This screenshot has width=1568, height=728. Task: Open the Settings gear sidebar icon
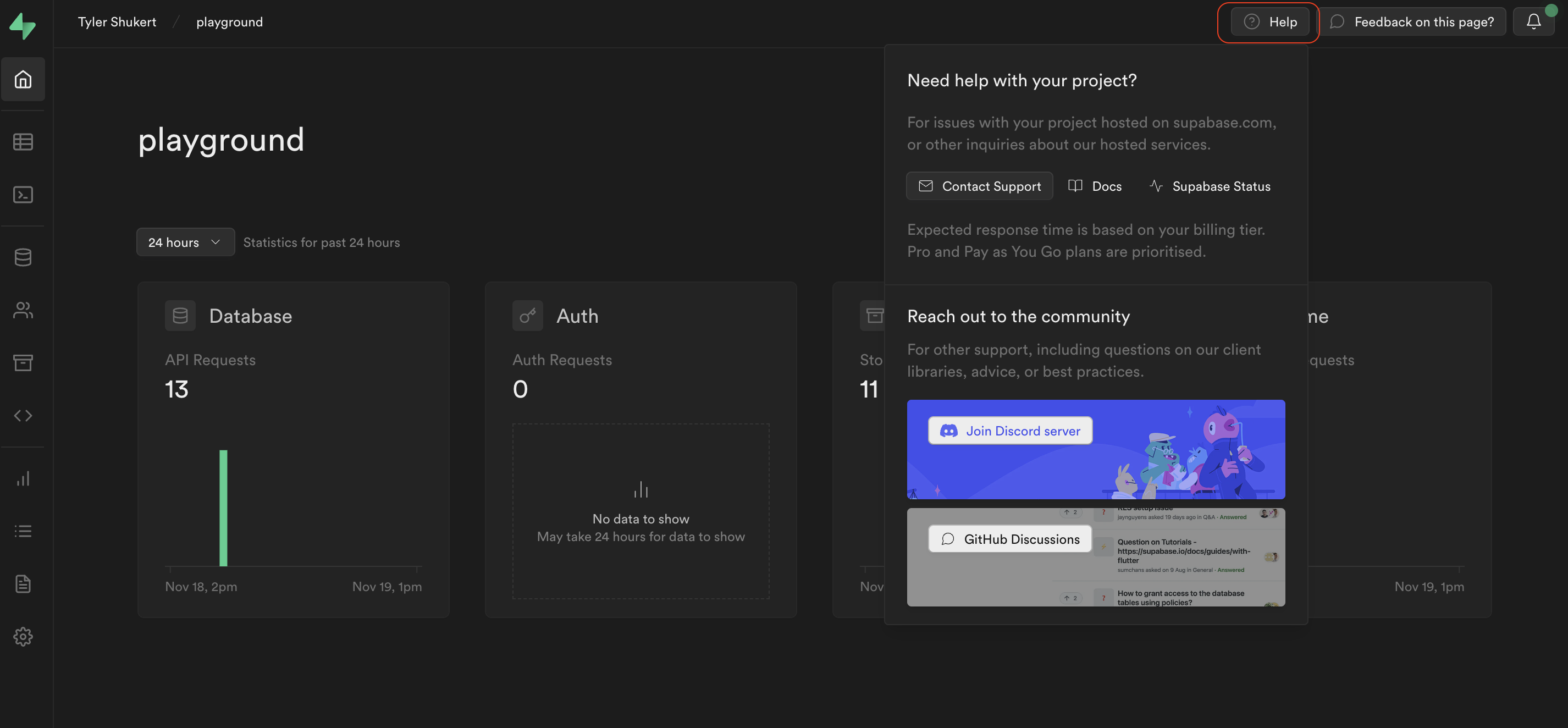pyautogui.click(x=23, y=637)
